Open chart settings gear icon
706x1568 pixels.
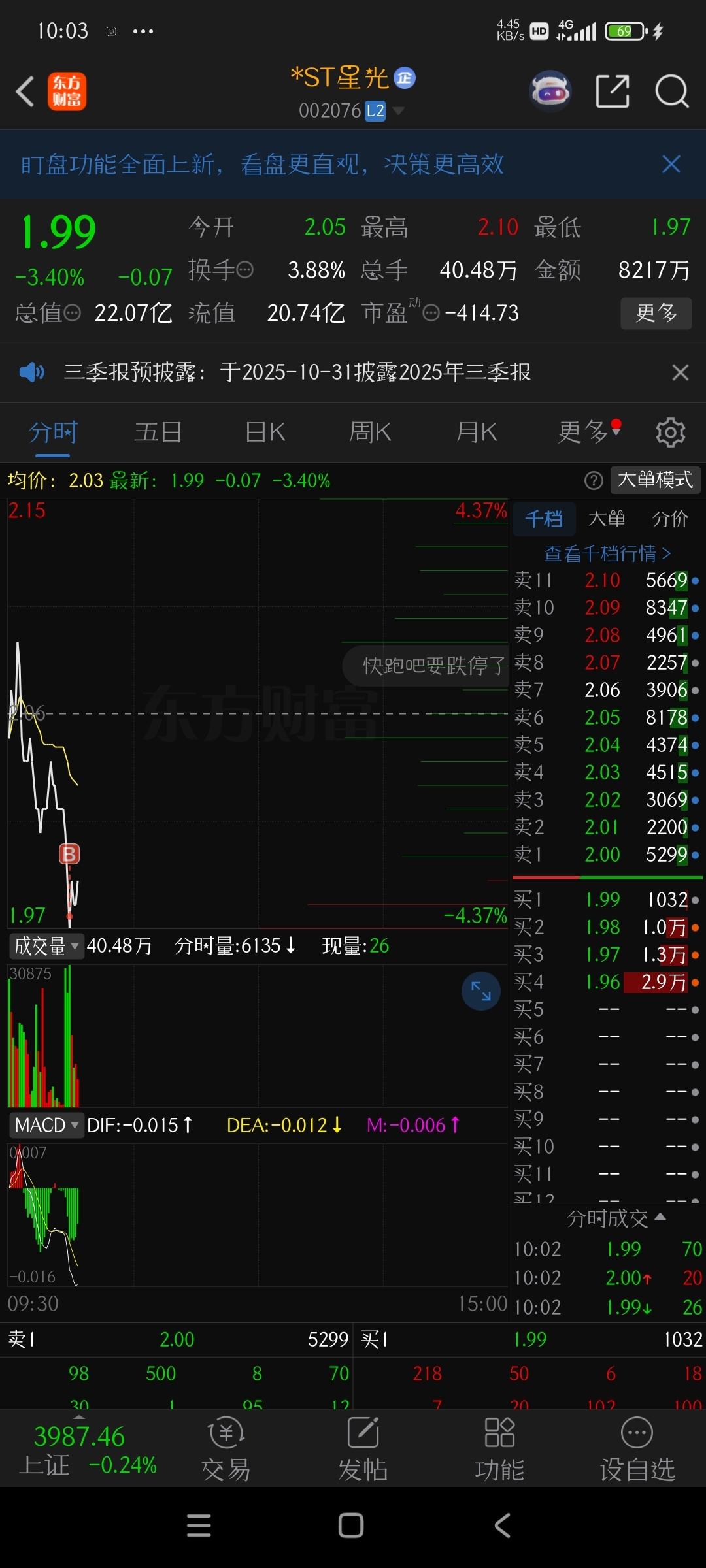(x=670, y=433)
